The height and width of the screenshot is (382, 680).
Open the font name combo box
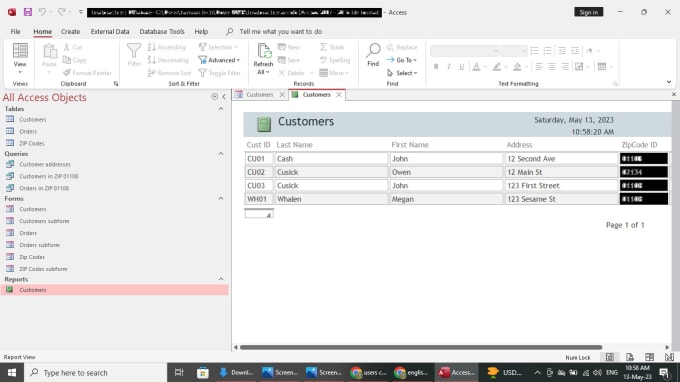(x=464, y=51)
